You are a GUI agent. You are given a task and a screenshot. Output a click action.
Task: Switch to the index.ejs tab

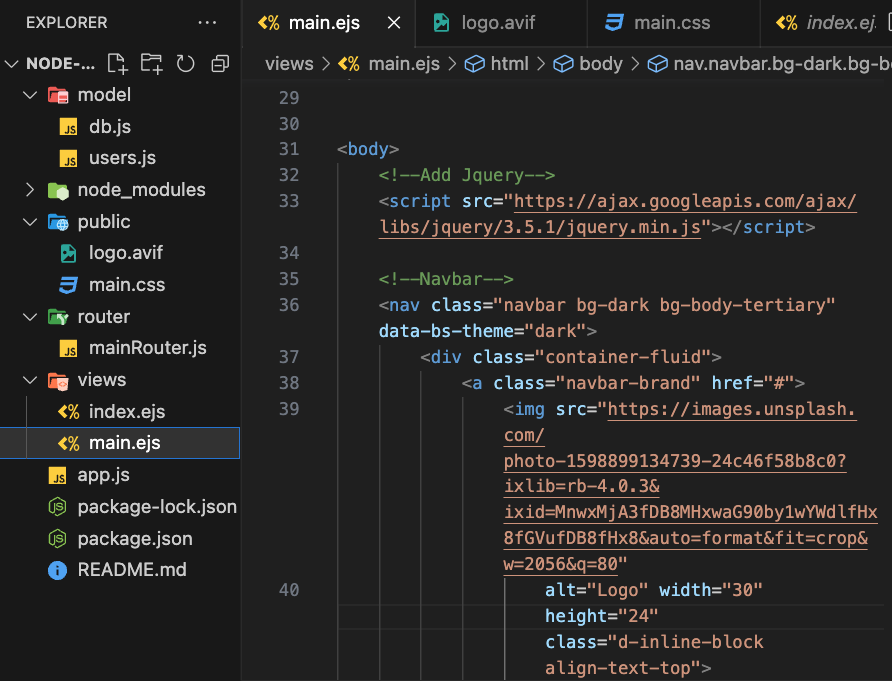pos(826,23)
